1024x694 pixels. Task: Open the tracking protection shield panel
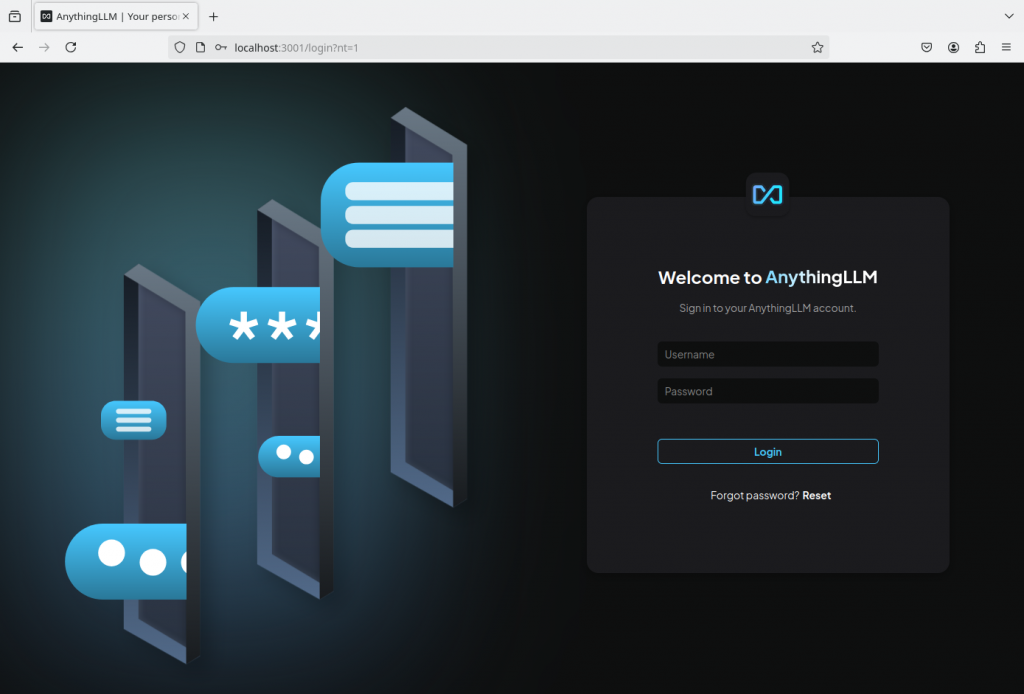point(180,47)
